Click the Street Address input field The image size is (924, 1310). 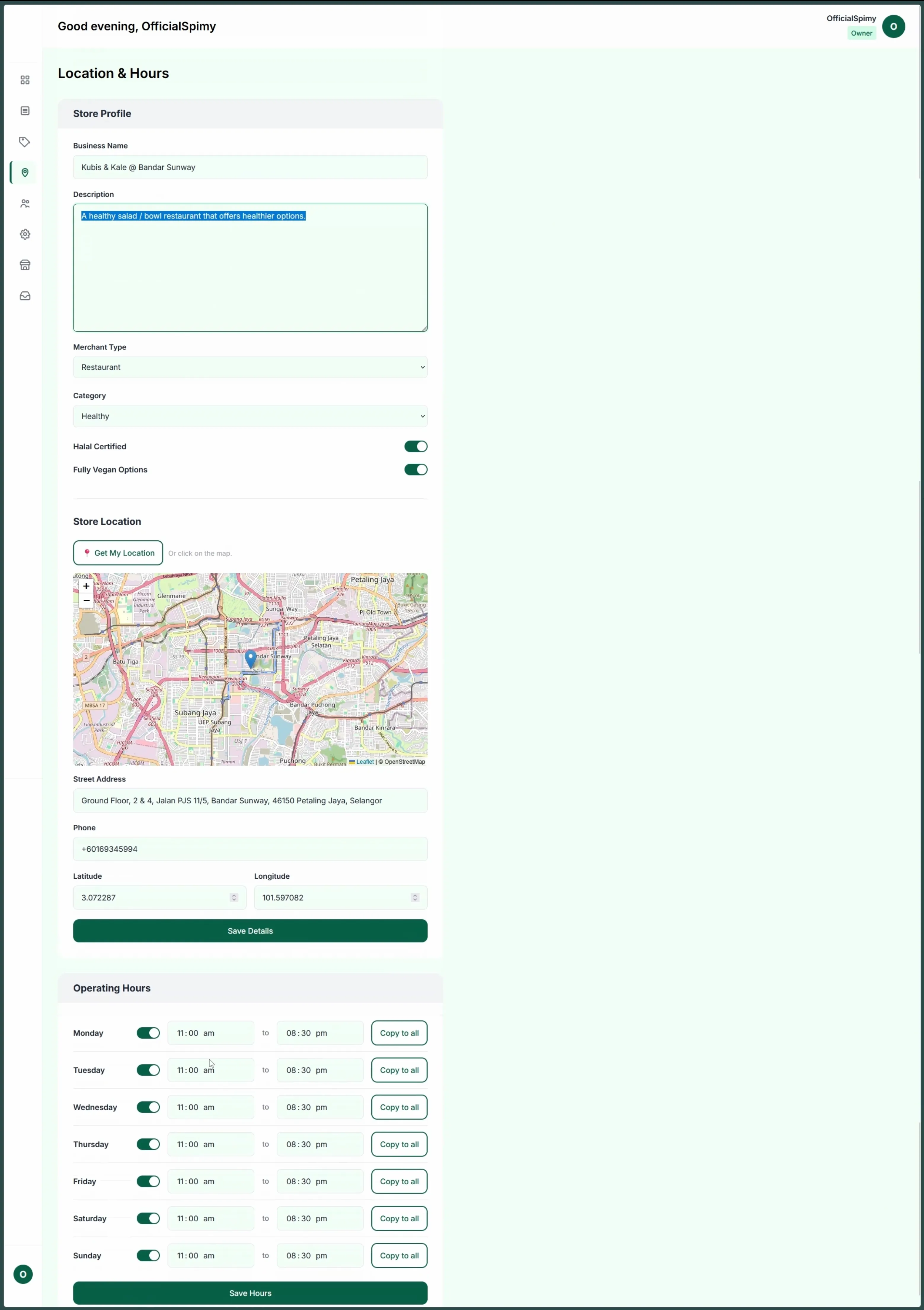250,800
